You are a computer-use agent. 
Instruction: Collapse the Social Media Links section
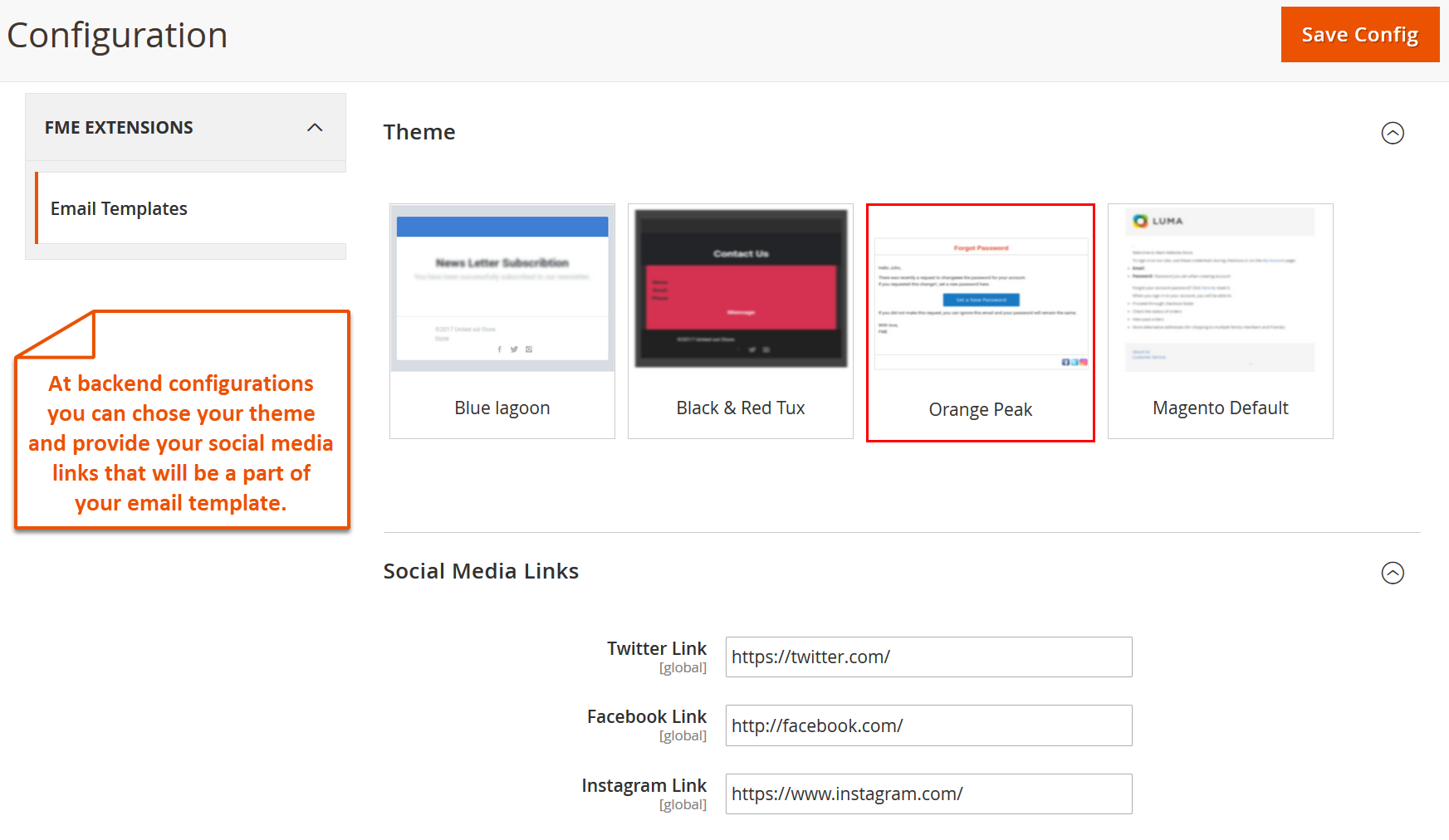tap(1393, 573)
